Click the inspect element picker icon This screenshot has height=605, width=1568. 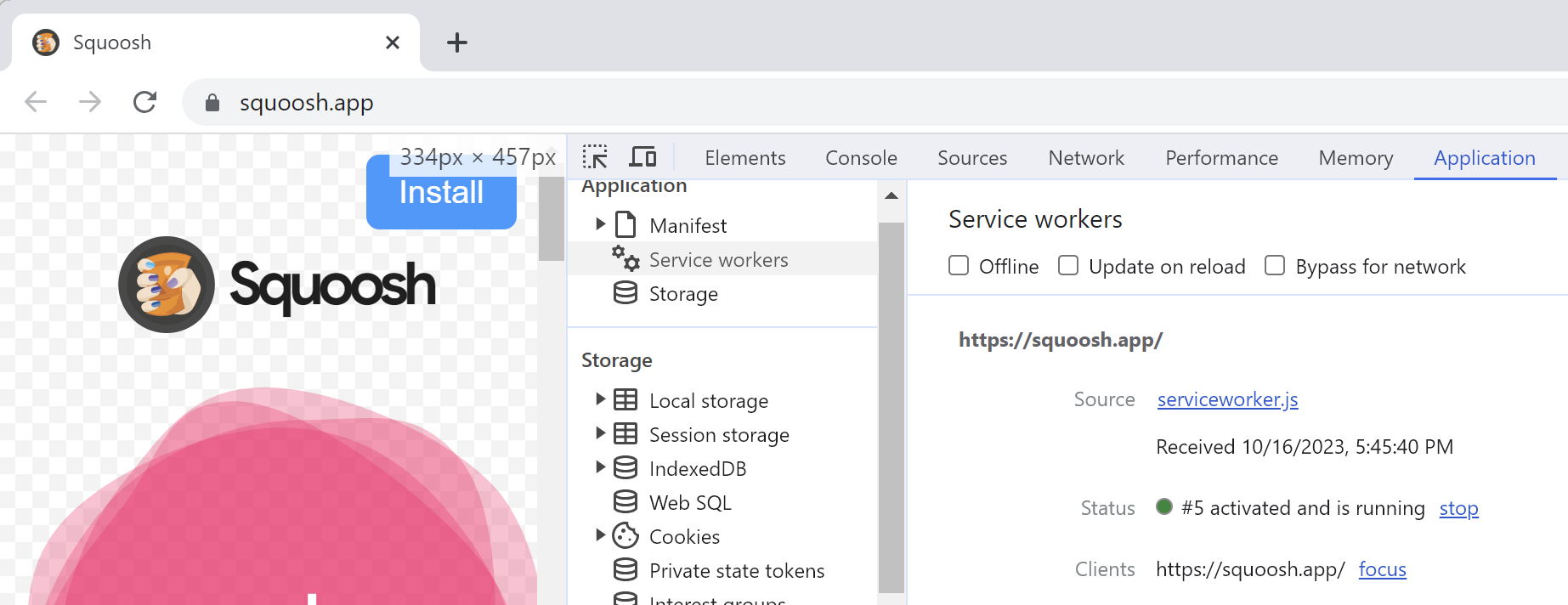(595, 157)
